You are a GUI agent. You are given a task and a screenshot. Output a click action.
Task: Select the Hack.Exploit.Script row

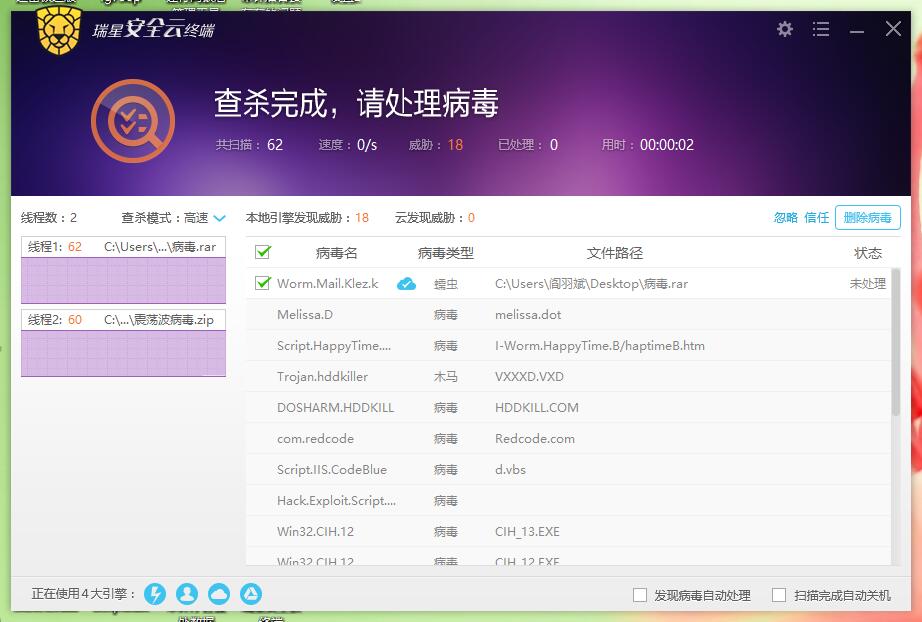(x=568, y=501)
